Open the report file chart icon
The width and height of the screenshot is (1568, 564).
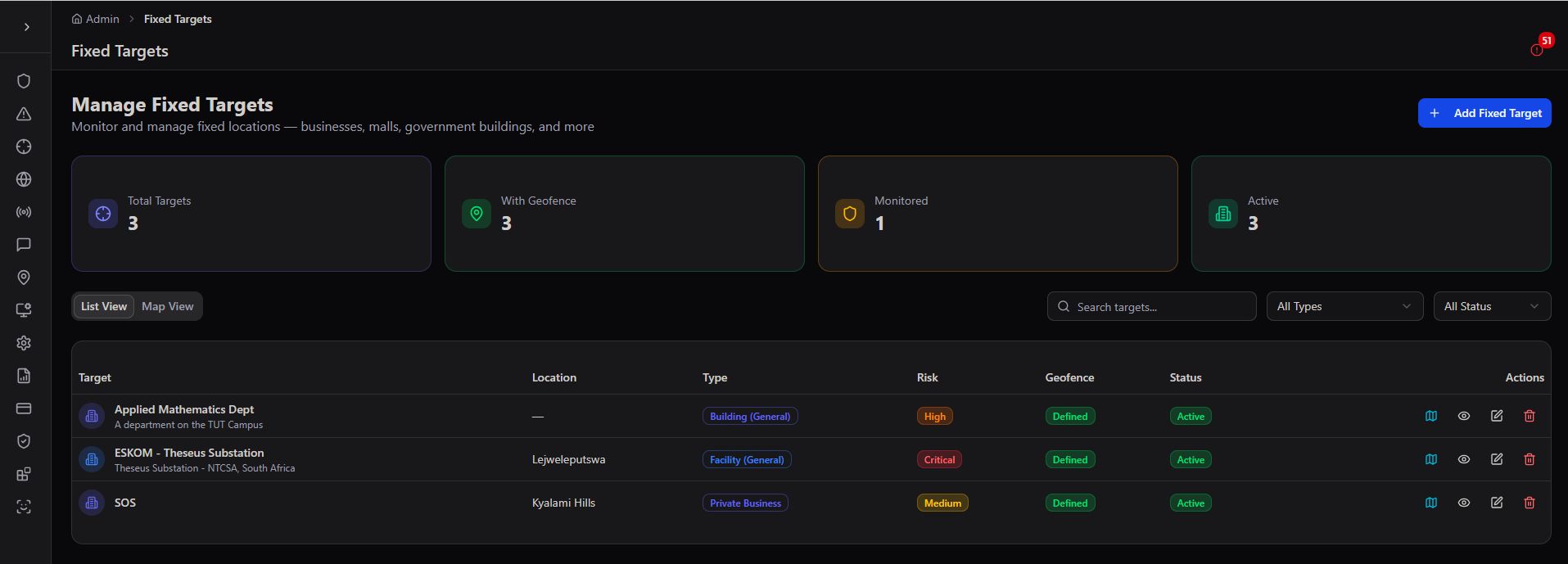point(24,376)
